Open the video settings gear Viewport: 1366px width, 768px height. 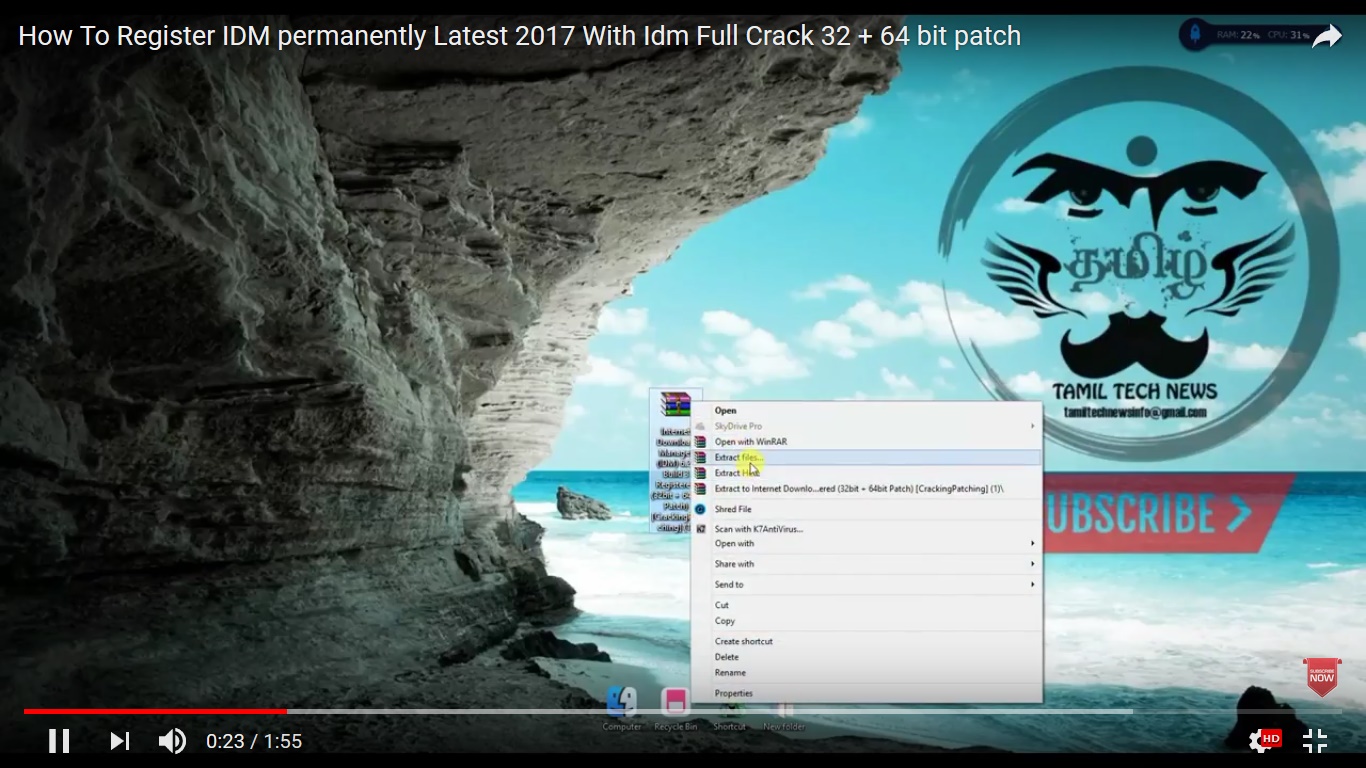(x=1259, y=741)
